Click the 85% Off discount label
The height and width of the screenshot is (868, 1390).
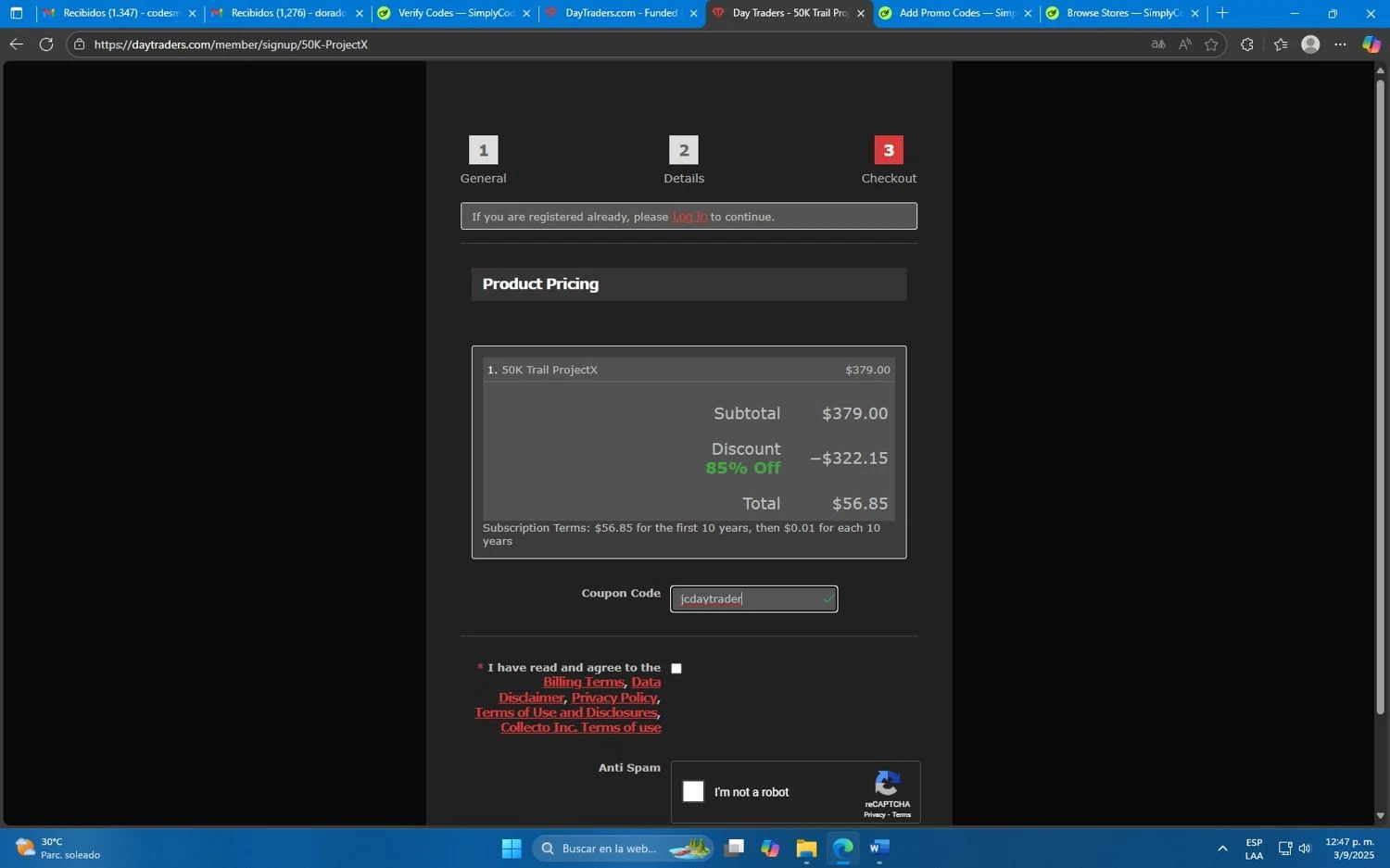coord(743,468)
